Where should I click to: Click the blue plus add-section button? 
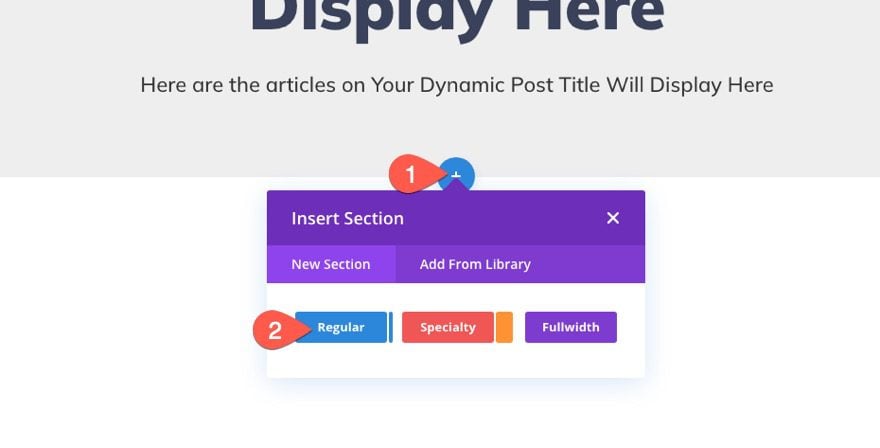459,175
